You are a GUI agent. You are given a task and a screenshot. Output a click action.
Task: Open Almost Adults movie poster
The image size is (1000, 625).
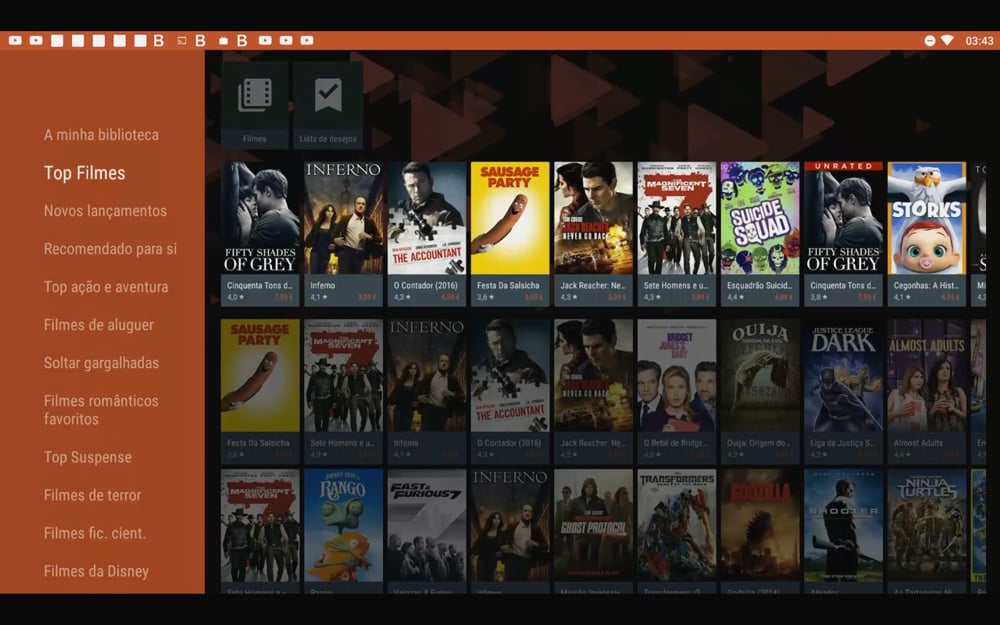927,376
